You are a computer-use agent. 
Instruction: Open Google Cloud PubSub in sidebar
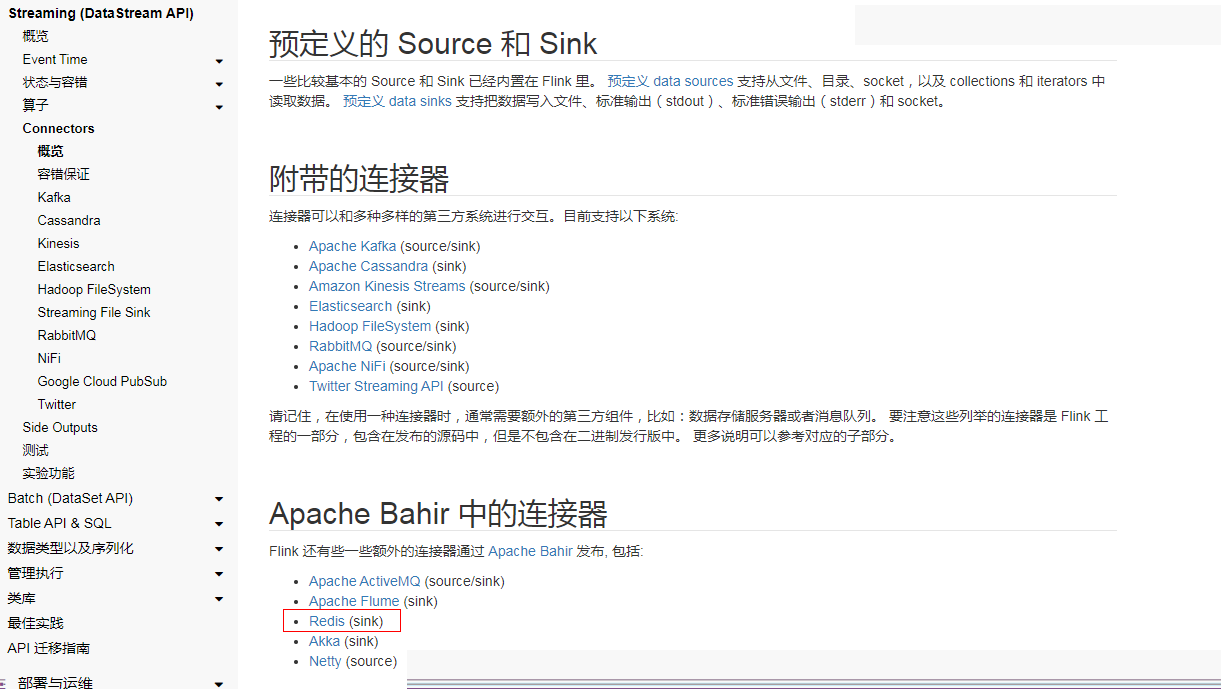click(x=102, y=381)
